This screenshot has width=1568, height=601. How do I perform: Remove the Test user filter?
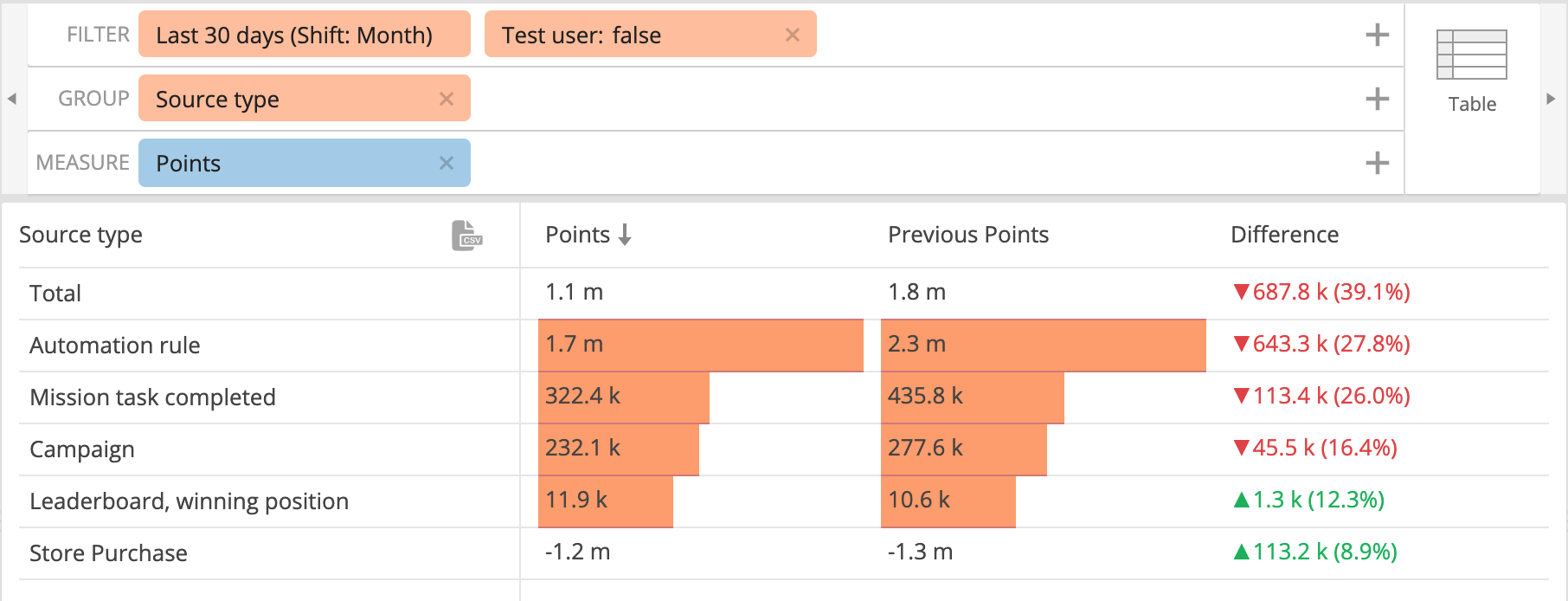click(792, 35)
